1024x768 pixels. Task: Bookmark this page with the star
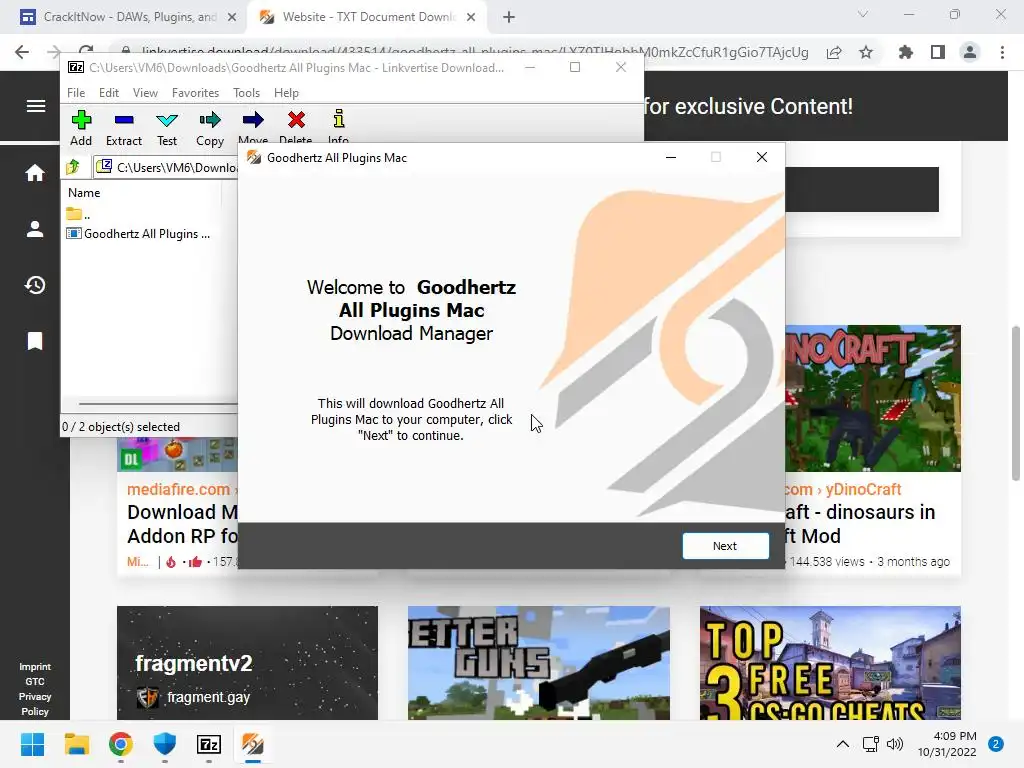(x=866, y=52)
